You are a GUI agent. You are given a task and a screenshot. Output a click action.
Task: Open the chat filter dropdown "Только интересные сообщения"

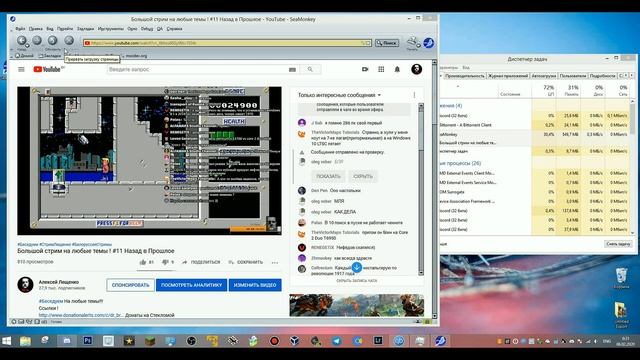tap(339, 95)
